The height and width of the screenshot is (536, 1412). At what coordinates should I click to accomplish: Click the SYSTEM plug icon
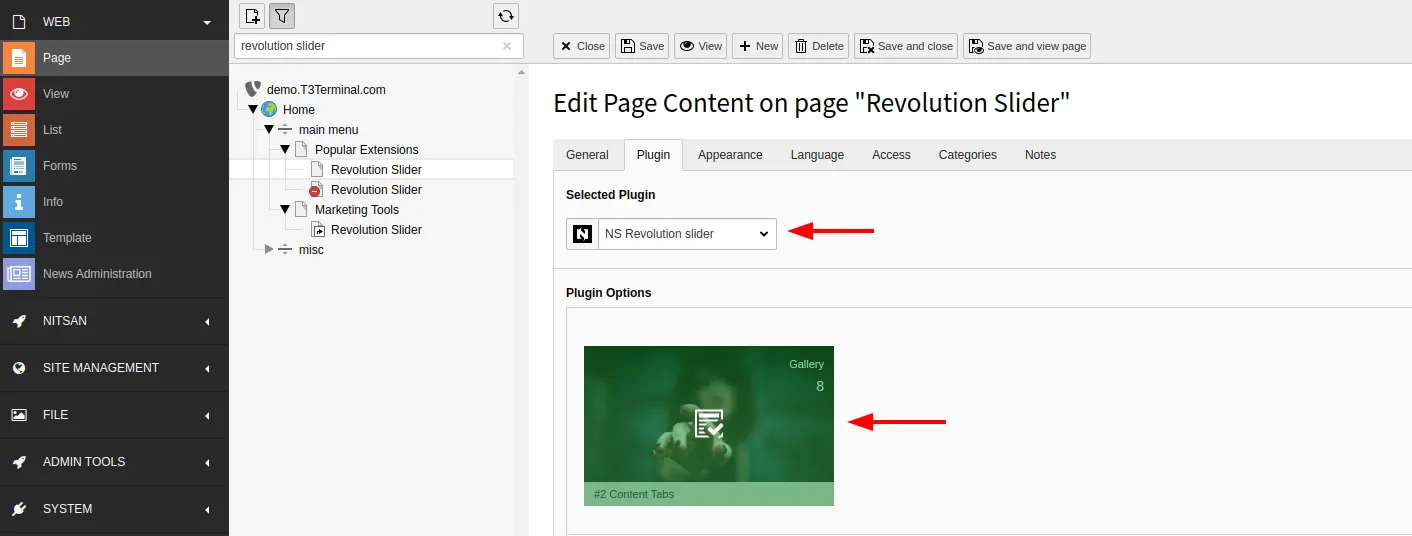point(18,509)
